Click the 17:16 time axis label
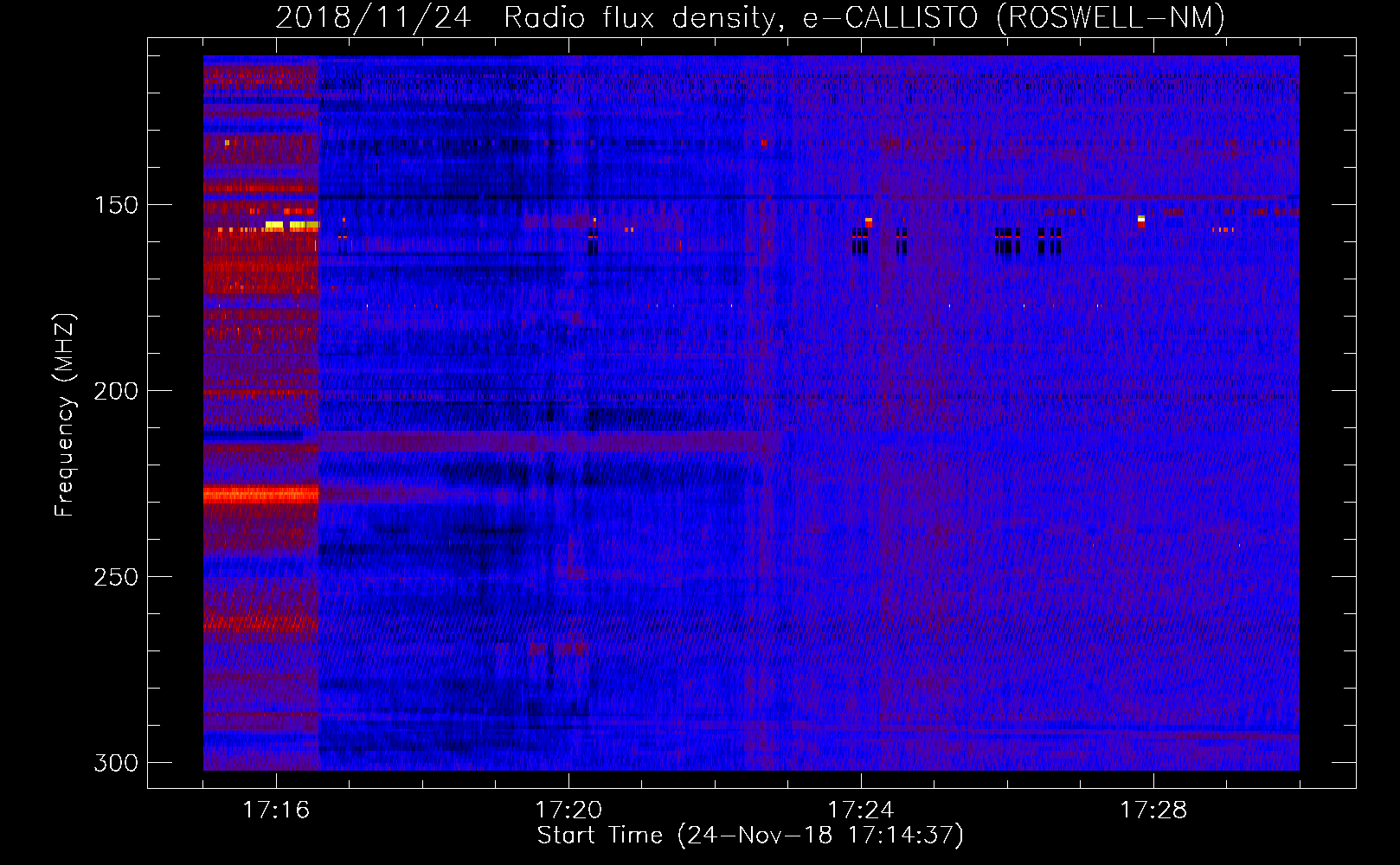1400x865 pixels. point(276,810)
